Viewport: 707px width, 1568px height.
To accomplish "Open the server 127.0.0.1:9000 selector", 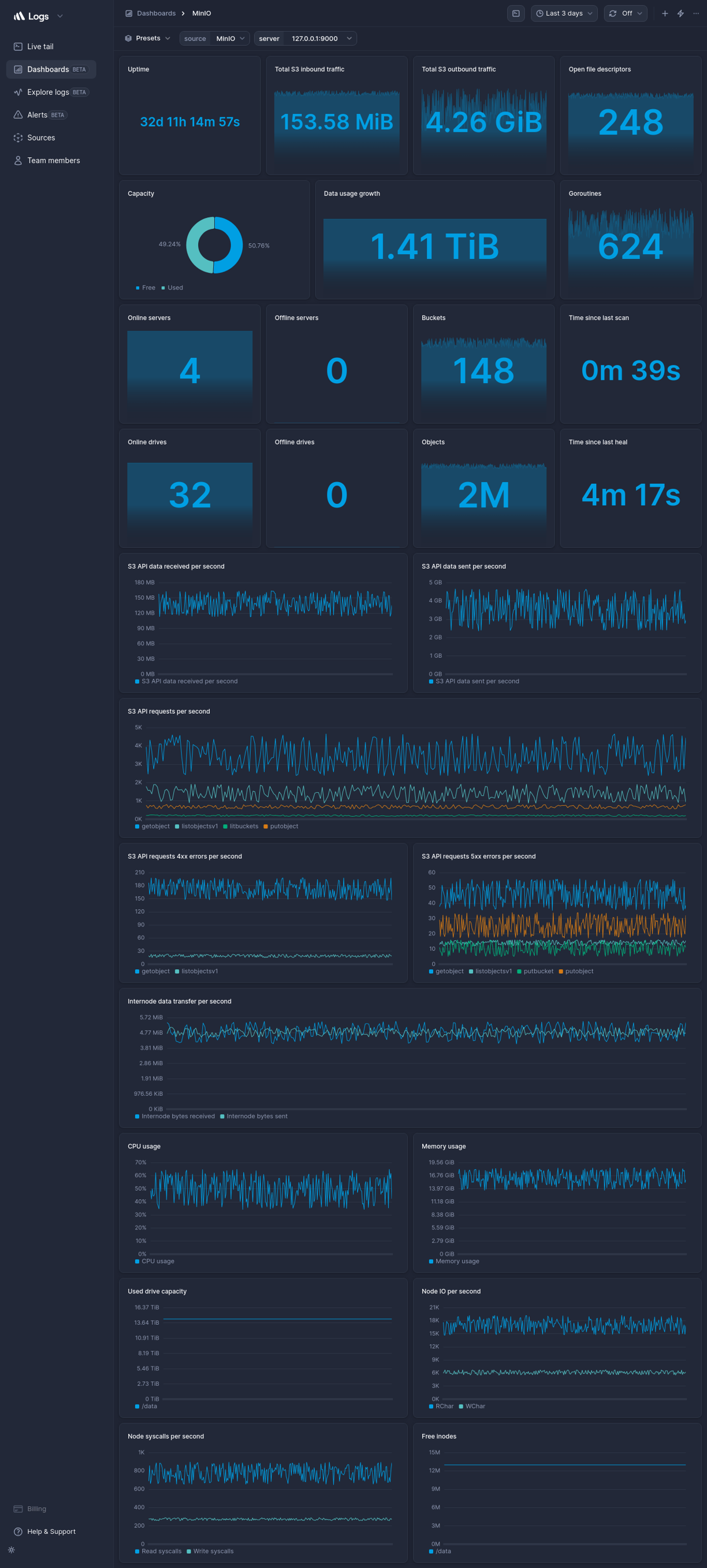I will [306, 38].
